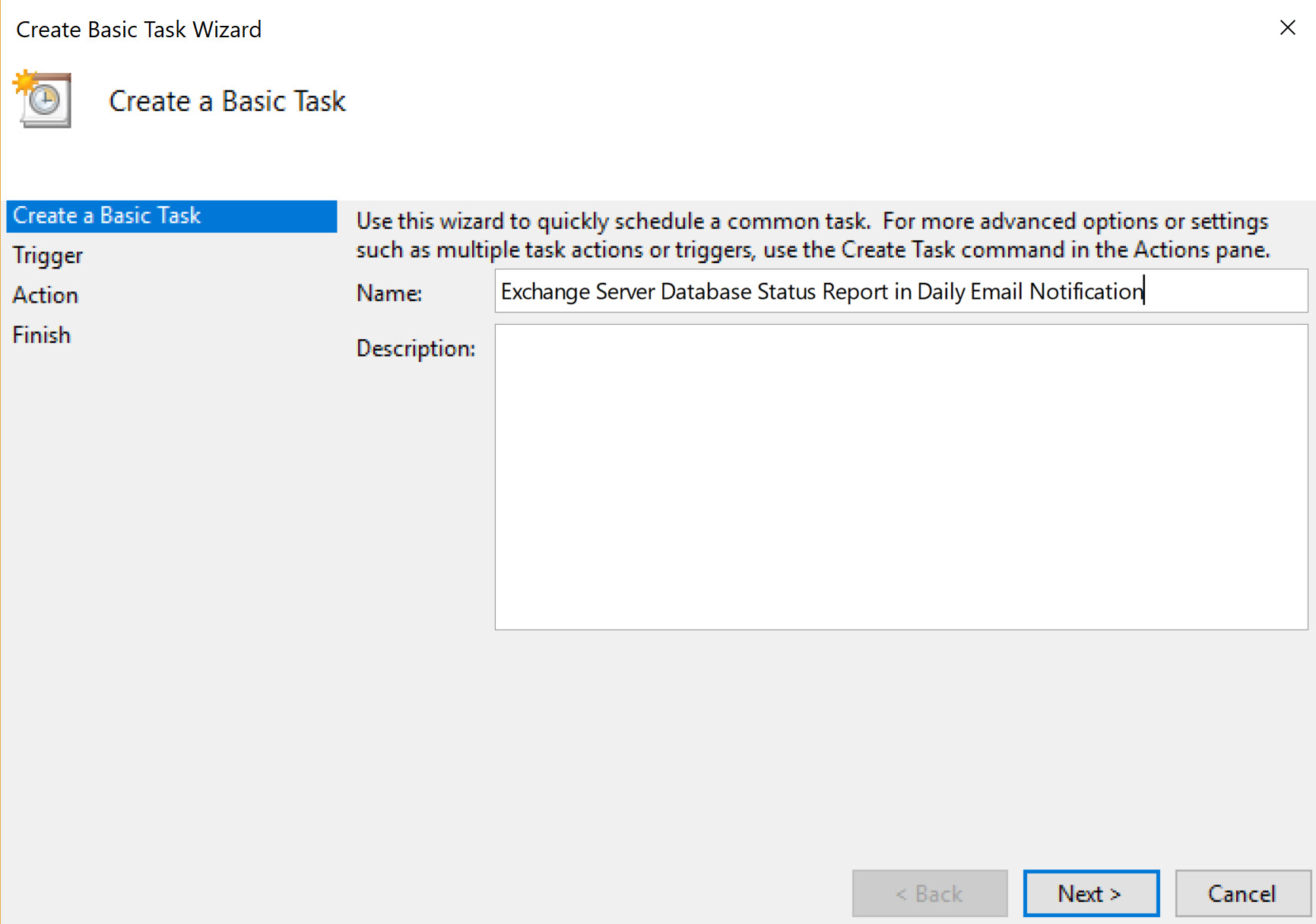
Task: Go to the Finish step
Action: click(x=41, y=335)
